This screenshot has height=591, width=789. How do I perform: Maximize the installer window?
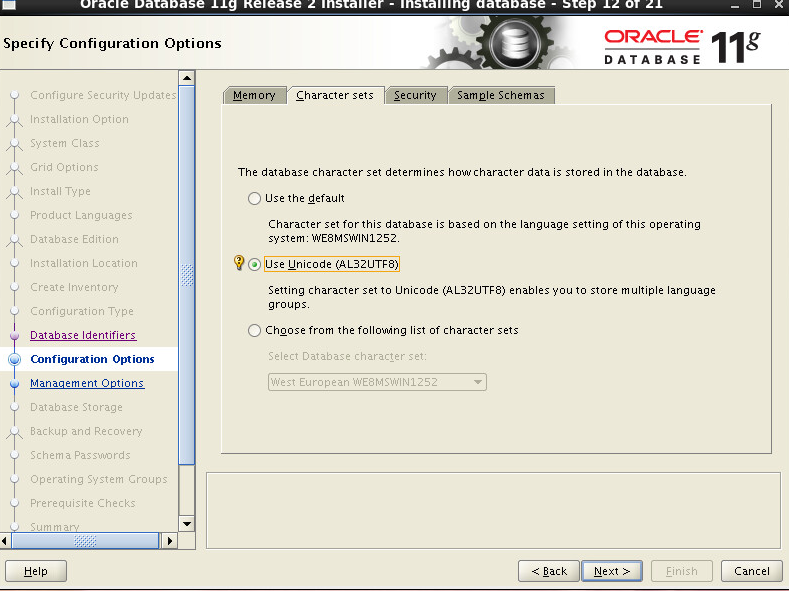757,5
